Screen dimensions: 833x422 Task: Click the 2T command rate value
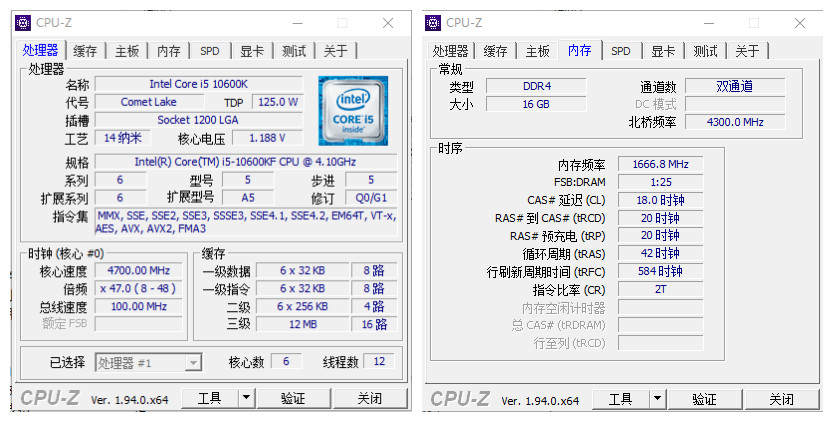tap(660, 290)
